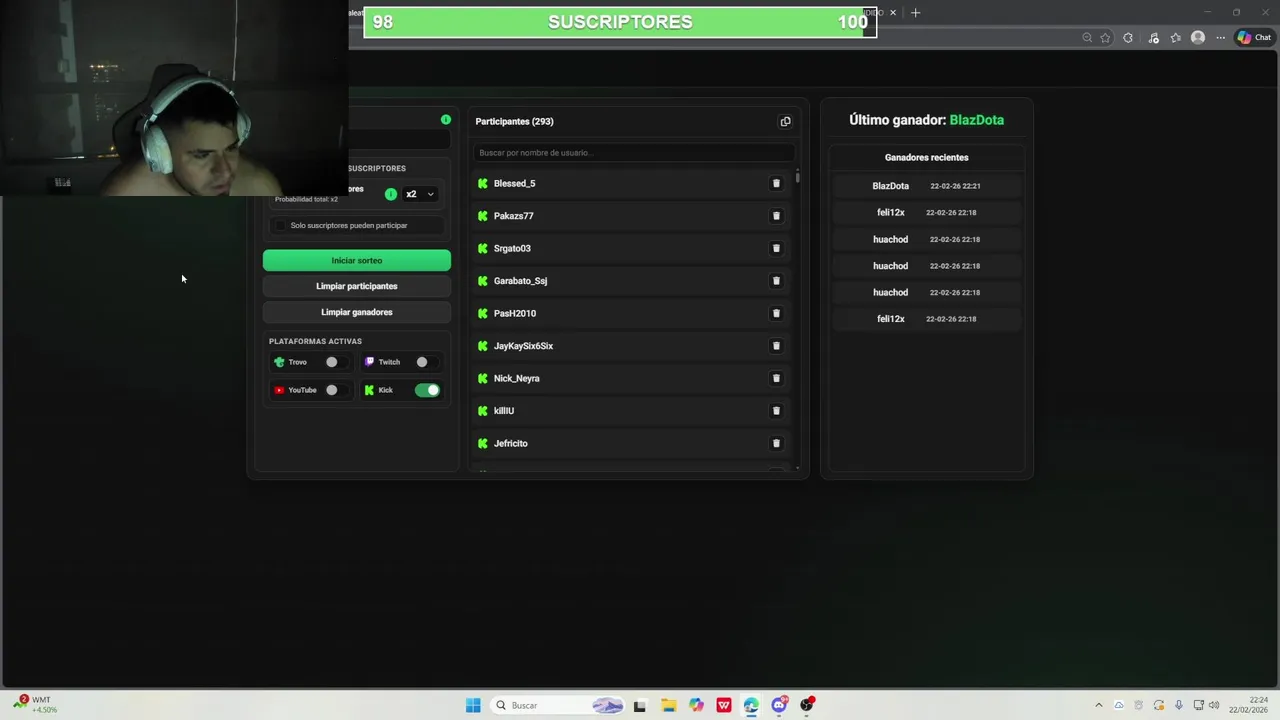Open browser profile avatar
Screen dimensions: 1280x720
coord(1198,38)
